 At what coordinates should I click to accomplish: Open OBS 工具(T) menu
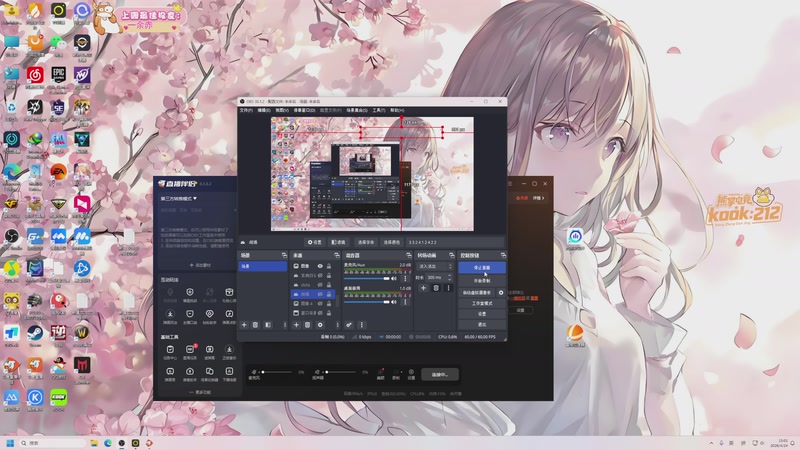point(379,110)
